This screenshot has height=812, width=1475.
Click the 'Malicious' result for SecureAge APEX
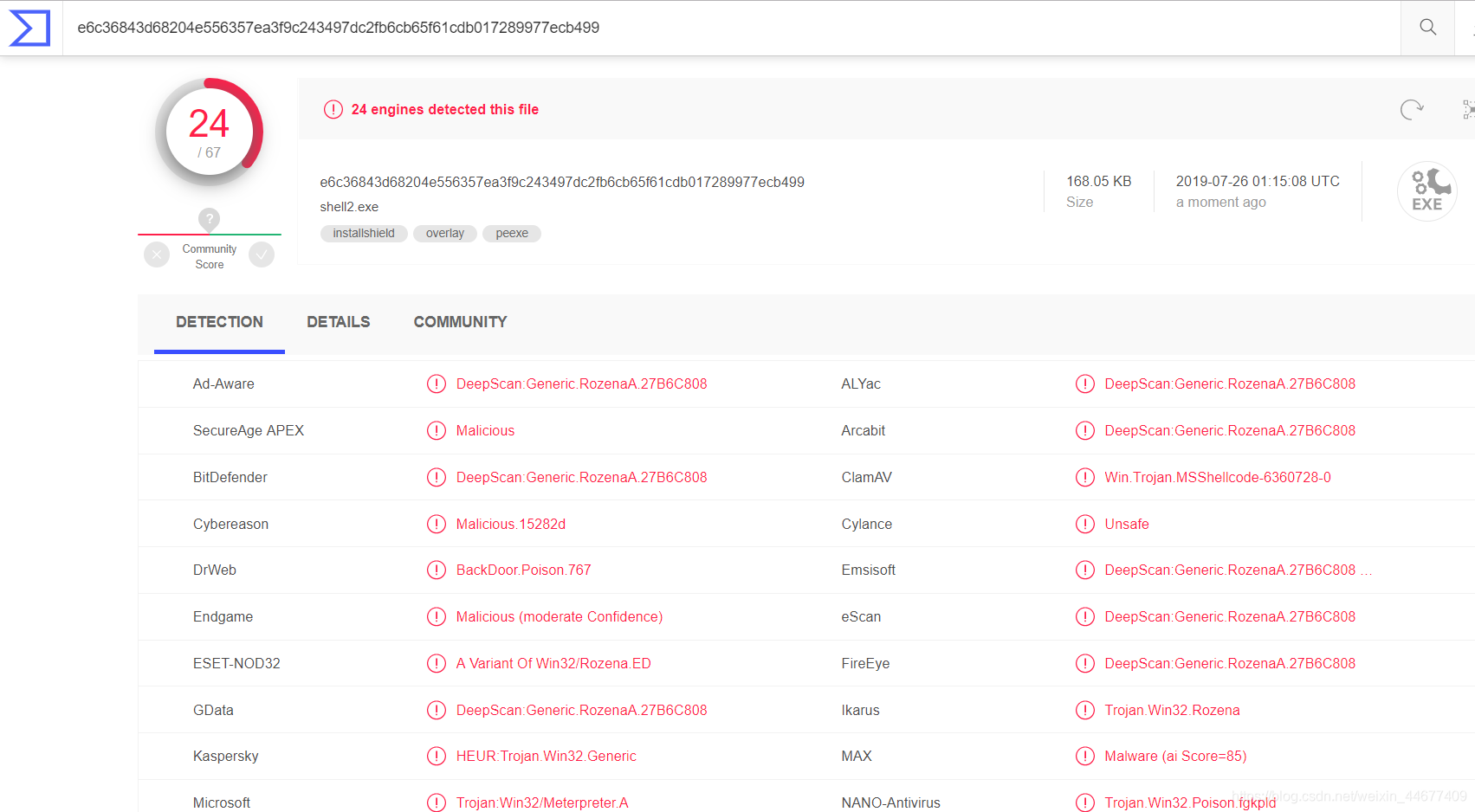point(485,430)
